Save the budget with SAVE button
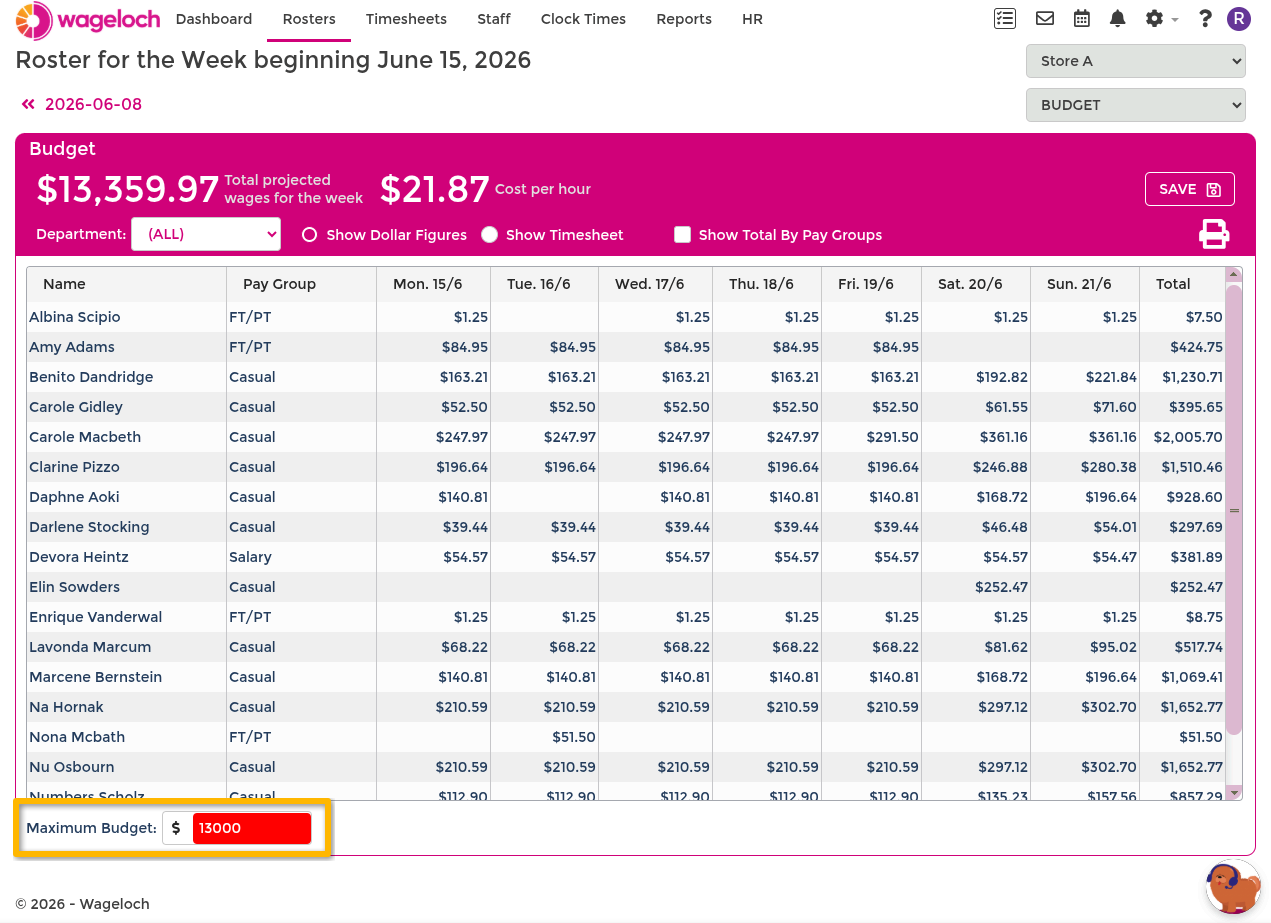Image resolution: width=1271 pixels, height=923 pixels. click(x=1189, y=189)
